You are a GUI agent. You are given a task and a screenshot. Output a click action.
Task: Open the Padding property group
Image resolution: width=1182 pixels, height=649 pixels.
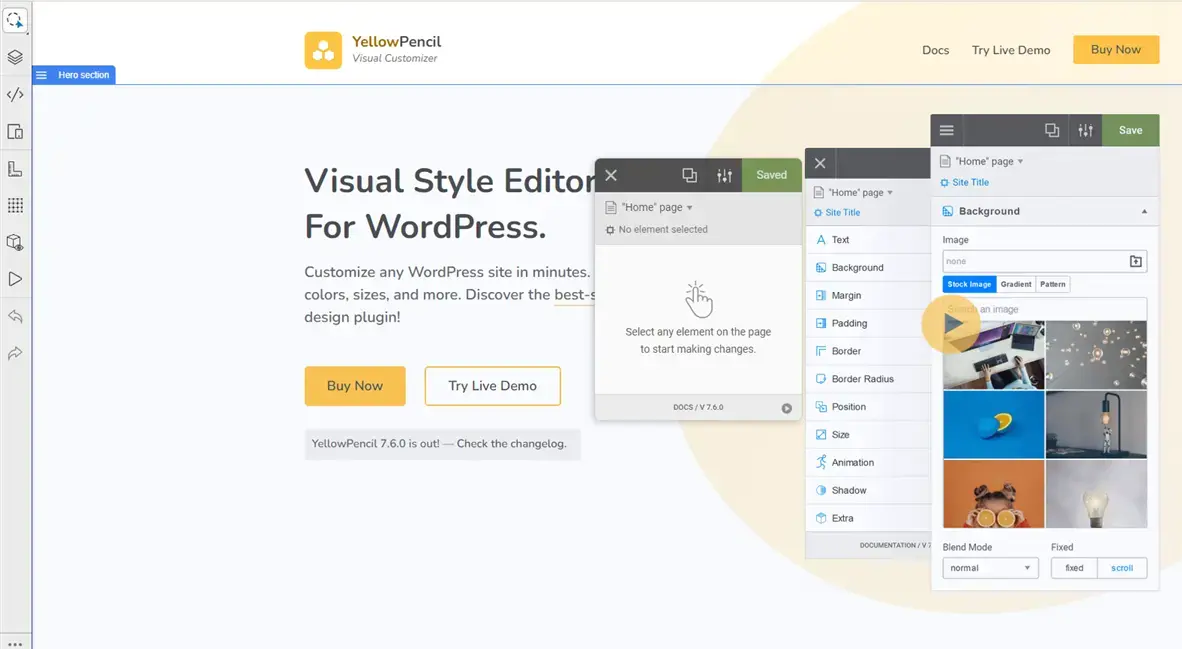click(868, 323)
